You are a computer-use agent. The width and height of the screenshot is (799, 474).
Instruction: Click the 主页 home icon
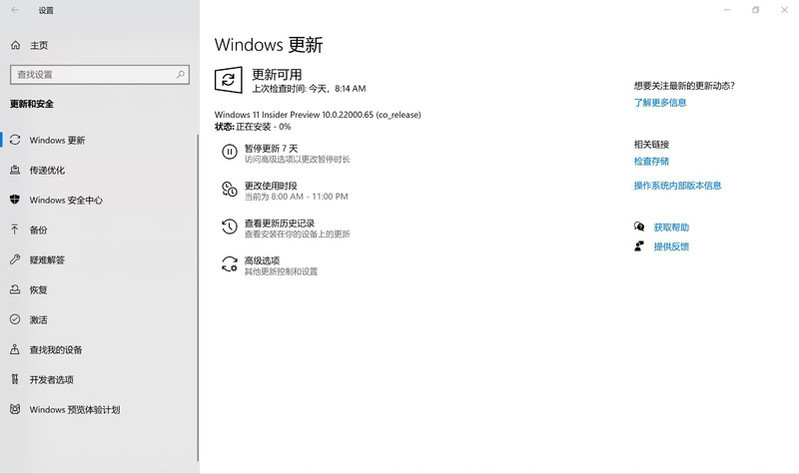point(15,46)
